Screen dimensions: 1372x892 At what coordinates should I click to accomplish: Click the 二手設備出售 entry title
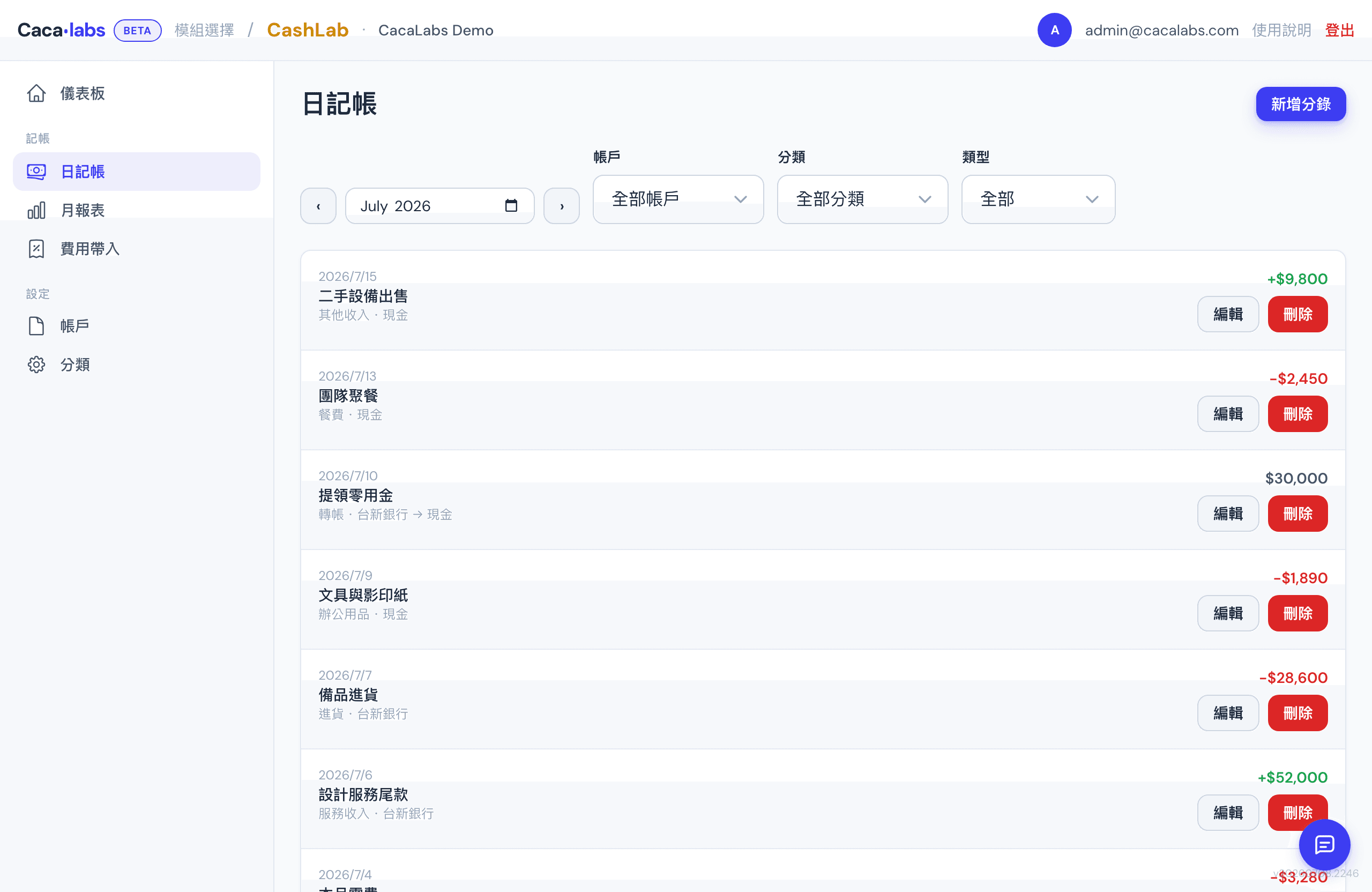point(363,296)
